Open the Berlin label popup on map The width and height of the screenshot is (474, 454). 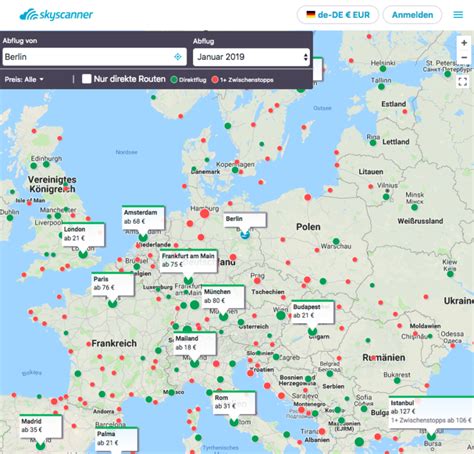click(245, 220)
